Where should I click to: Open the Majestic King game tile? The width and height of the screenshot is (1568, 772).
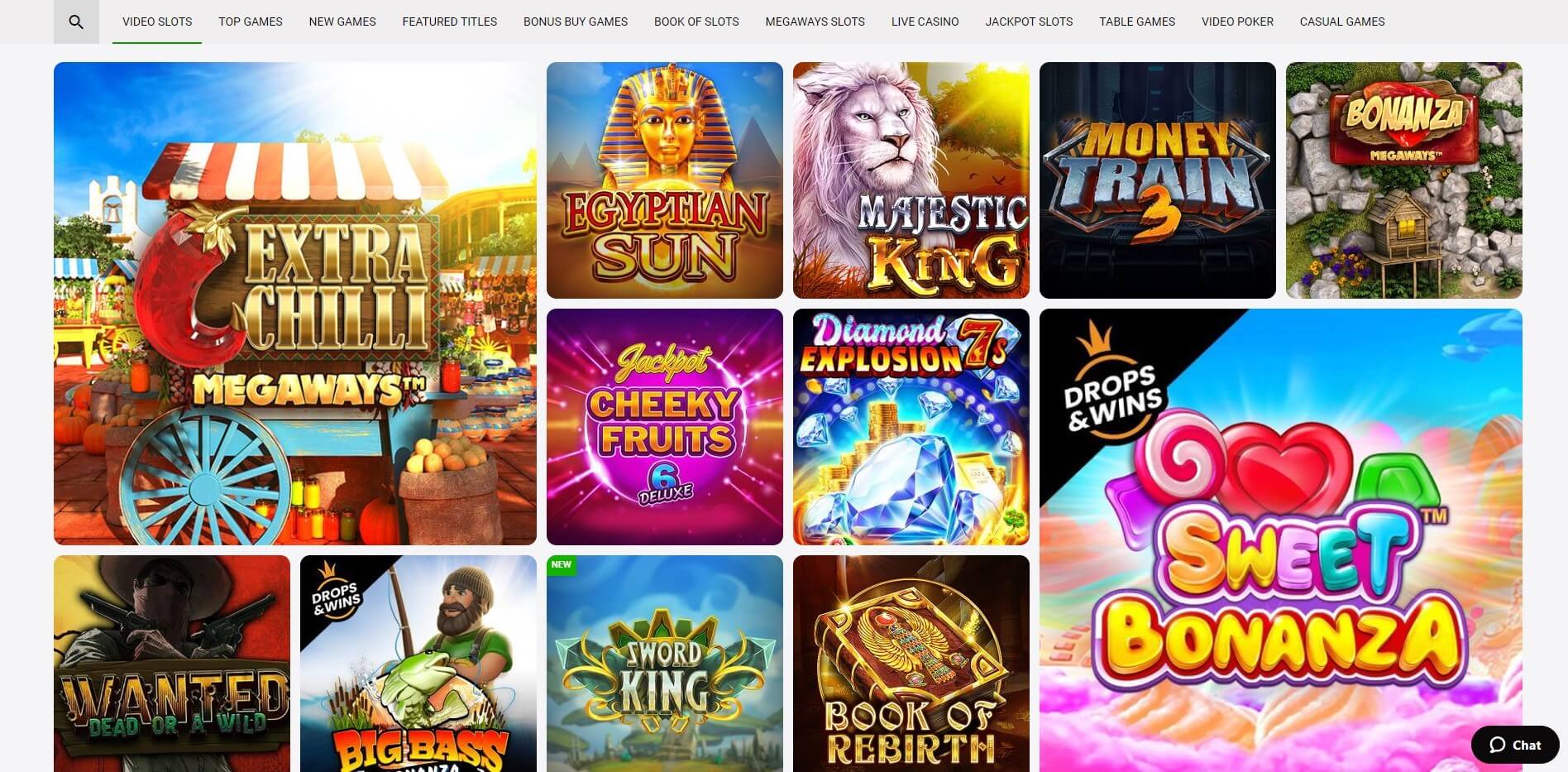(911, 180)
